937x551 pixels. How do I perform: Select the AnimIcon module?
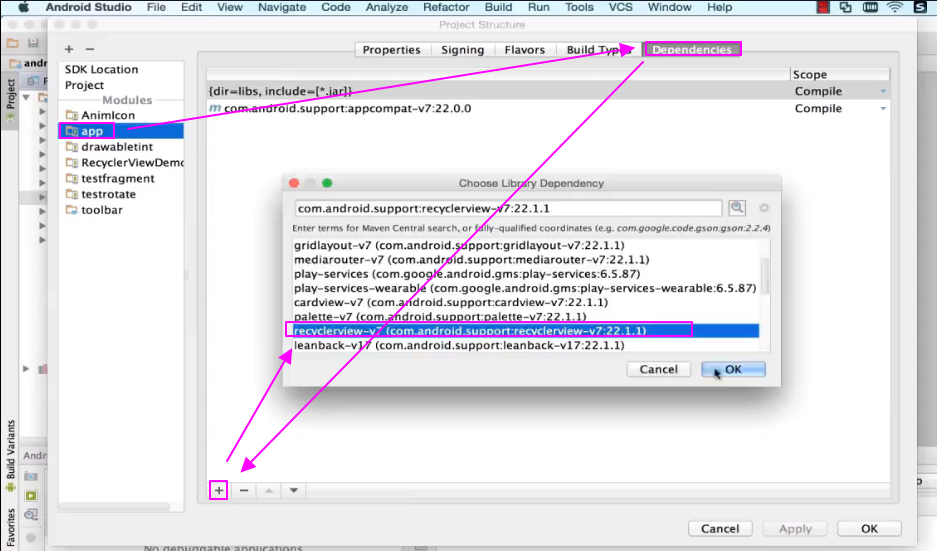click(121, 115)
